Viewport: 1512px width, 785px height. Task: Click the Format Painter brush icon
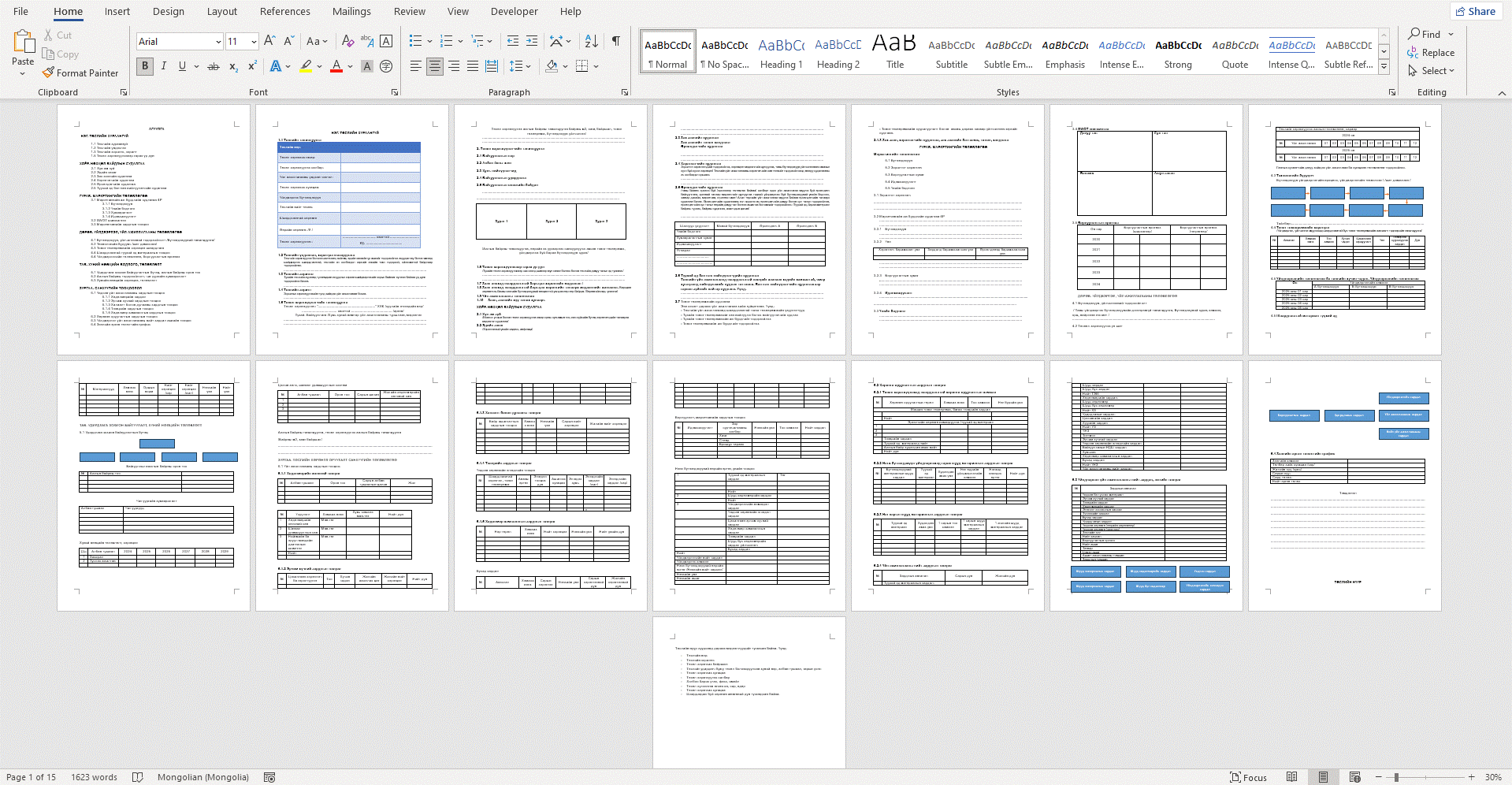click(x=49, y=73)
